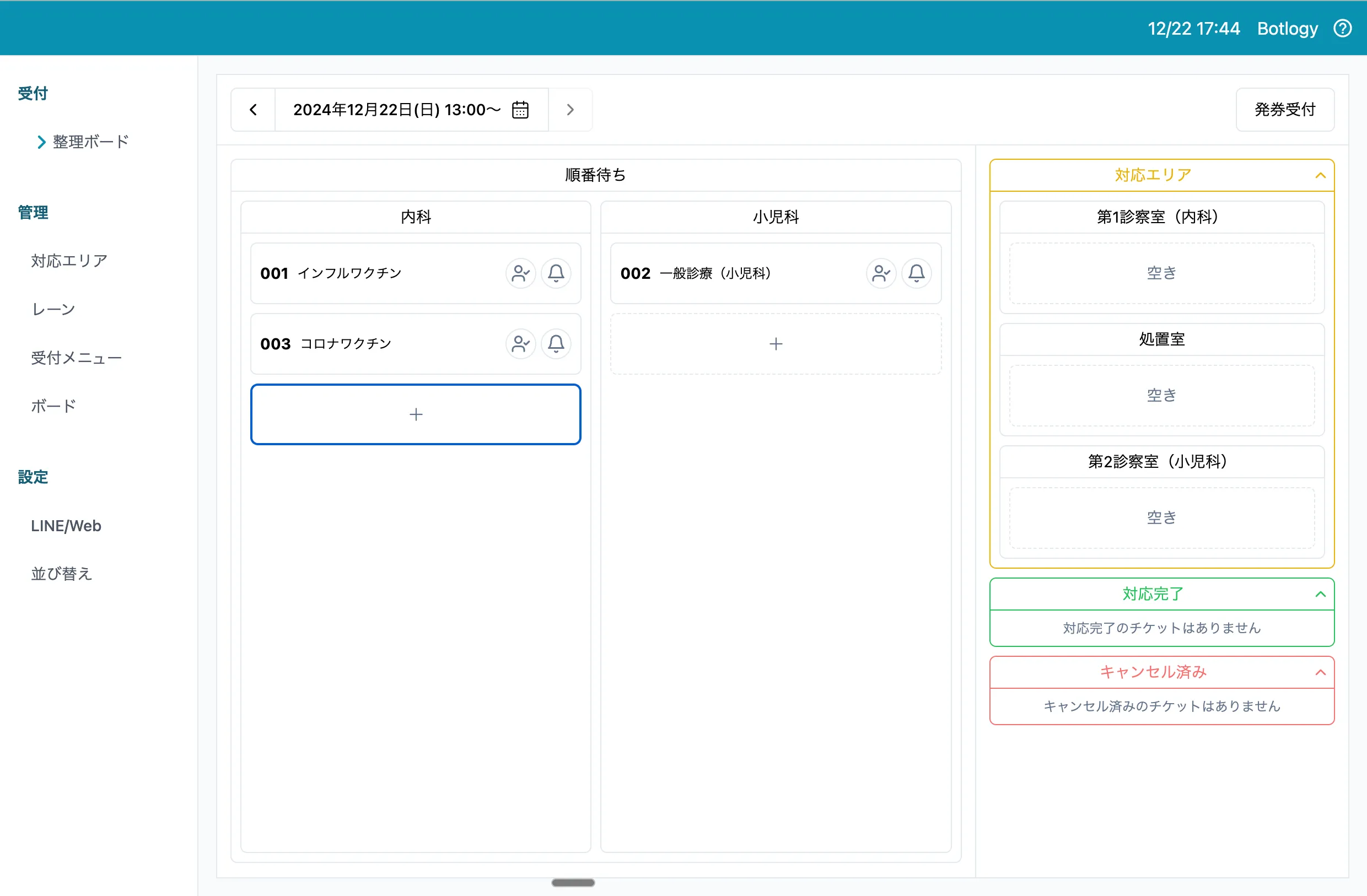
Task: Go to the next time slot arrow
Action: click(571, 110)
